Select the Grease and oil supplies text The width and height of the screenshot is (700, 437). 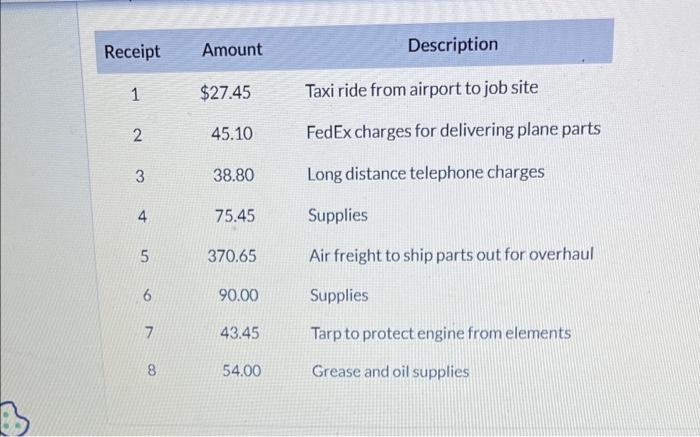click(x=390, y=371)
